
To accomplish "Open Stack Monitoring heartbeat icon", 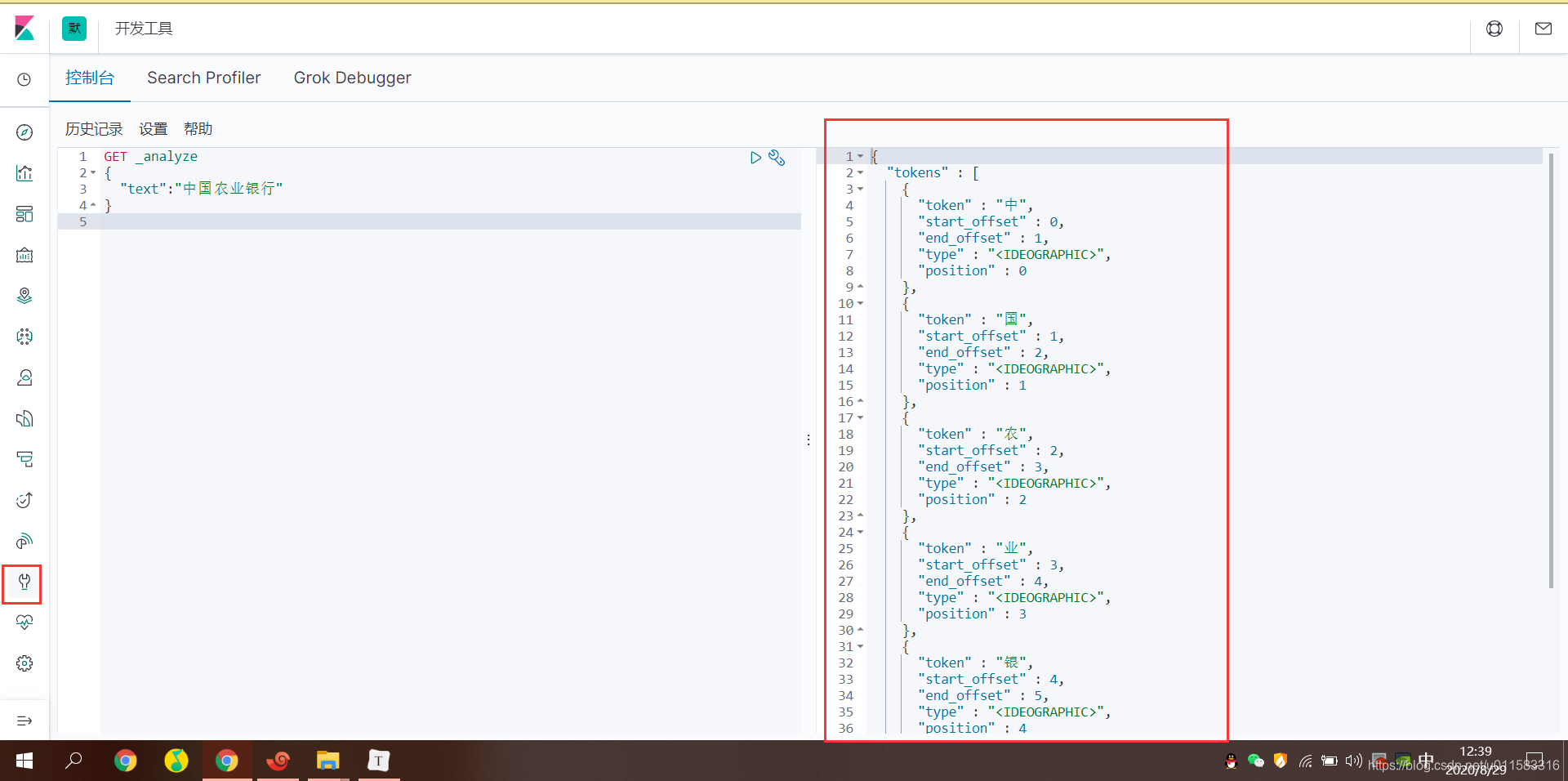I will pyautogui.click(x=24, y=623).
